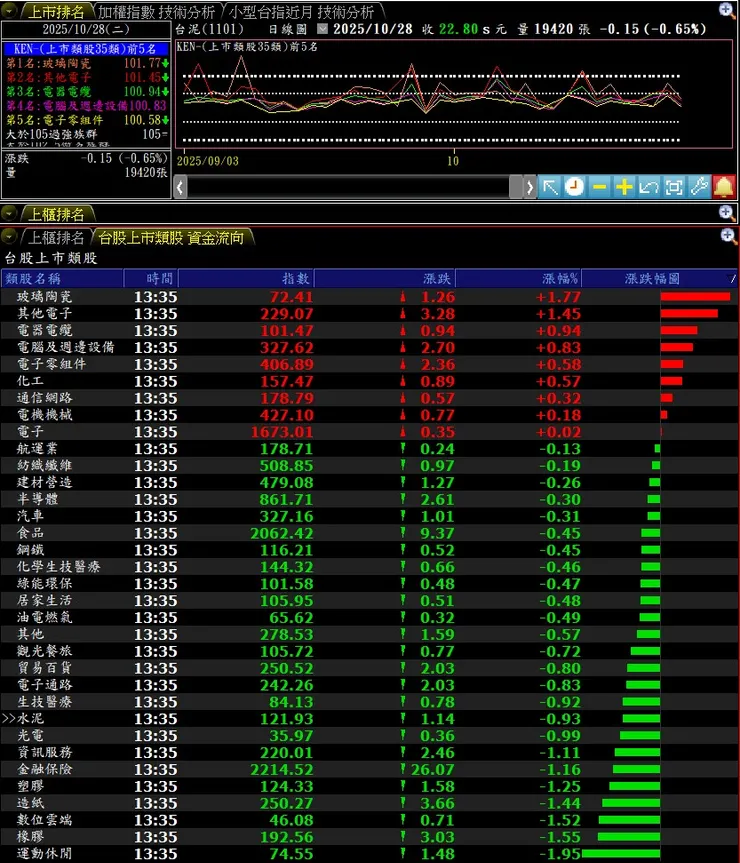Select 通信網路 sector row
This screenshot has height=863, width=740.
coord(369,398)
